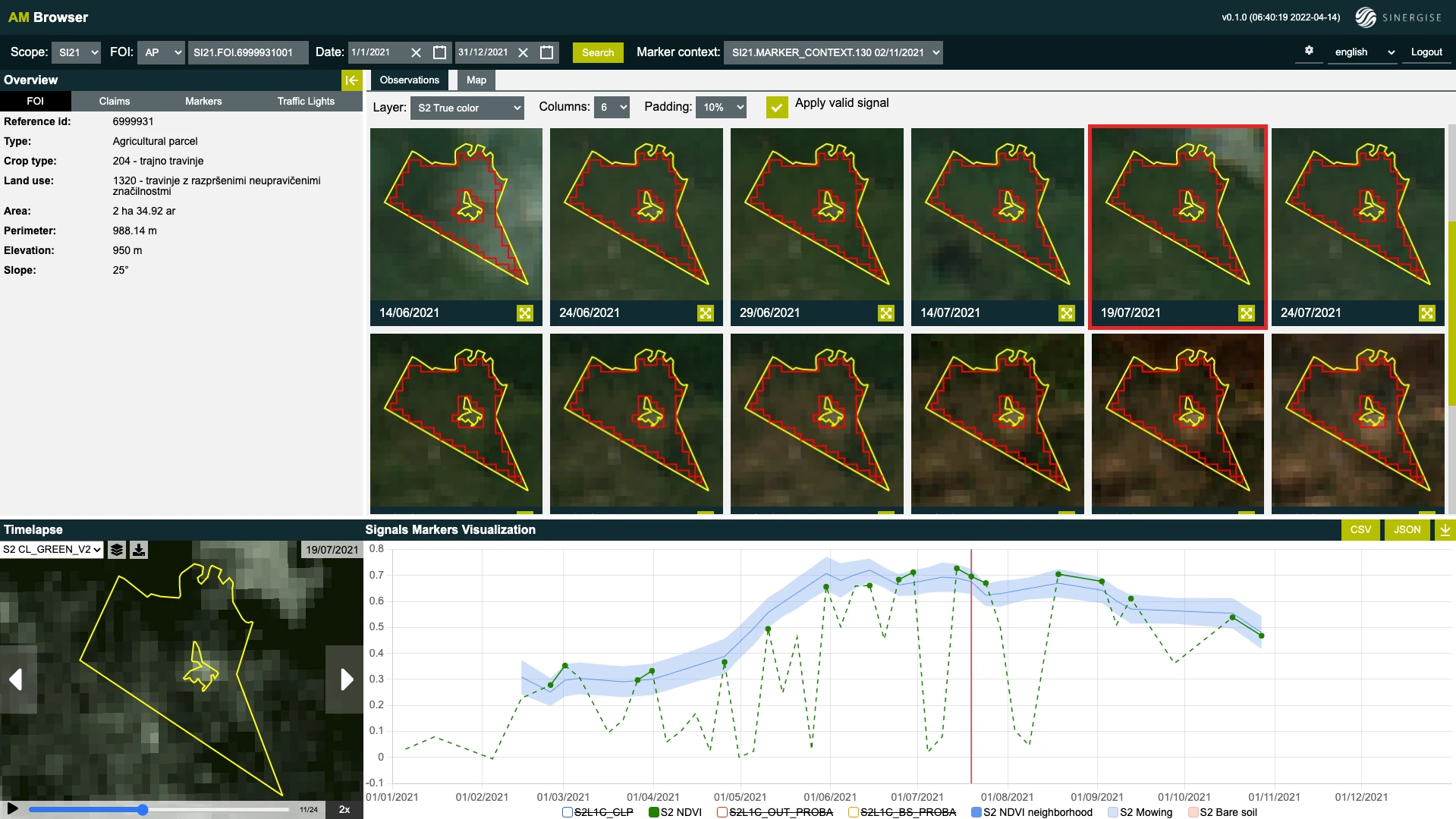Download the timelapse image
Viewport: 1456px width, 819px height.
[x=139, y=551]
